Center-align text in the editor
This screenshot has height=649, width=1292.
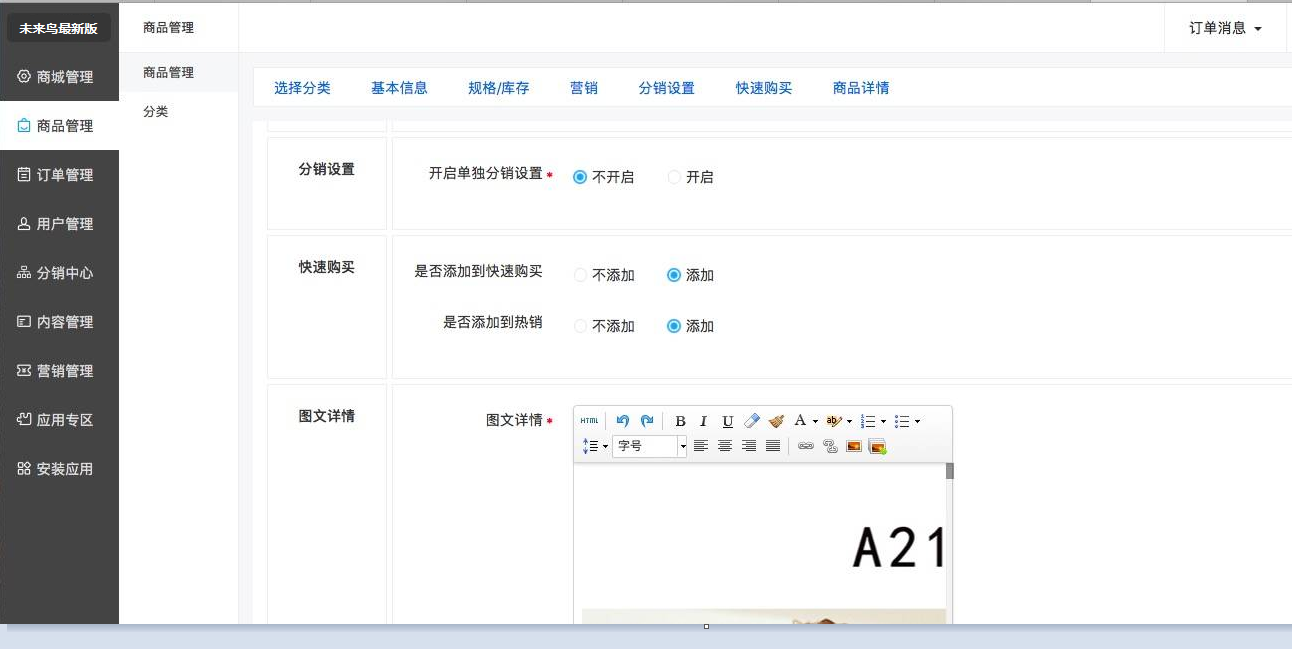click(x=725, y=446)
